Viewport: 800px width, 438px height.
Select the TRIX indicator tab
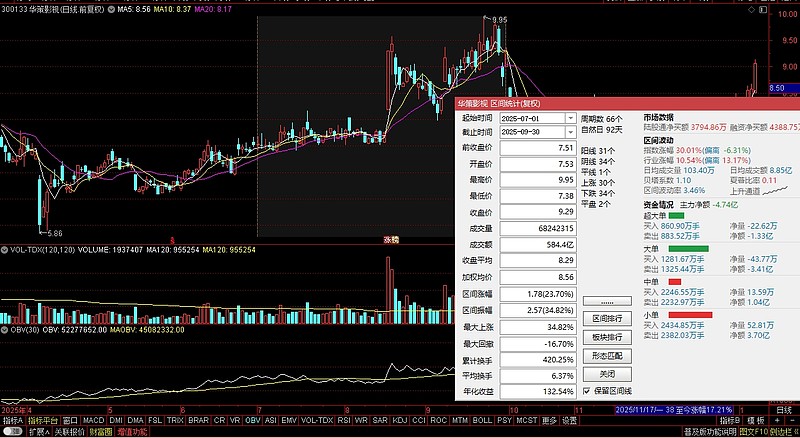[x=176, y=421]
